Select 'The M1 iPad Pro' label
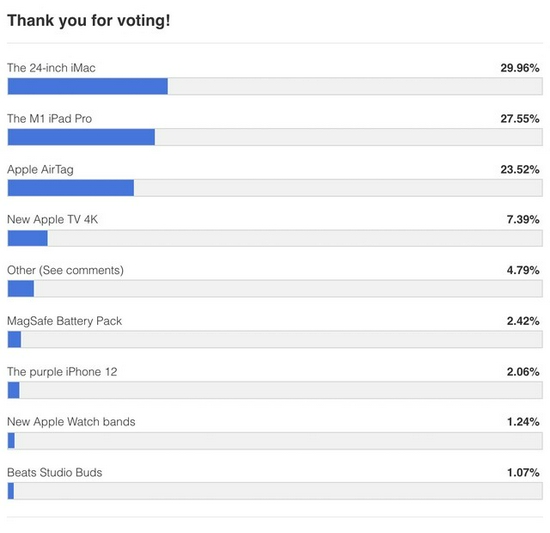The width and height of the screenshot is (550, 533). pyautogui.click(x=49, y=119)
